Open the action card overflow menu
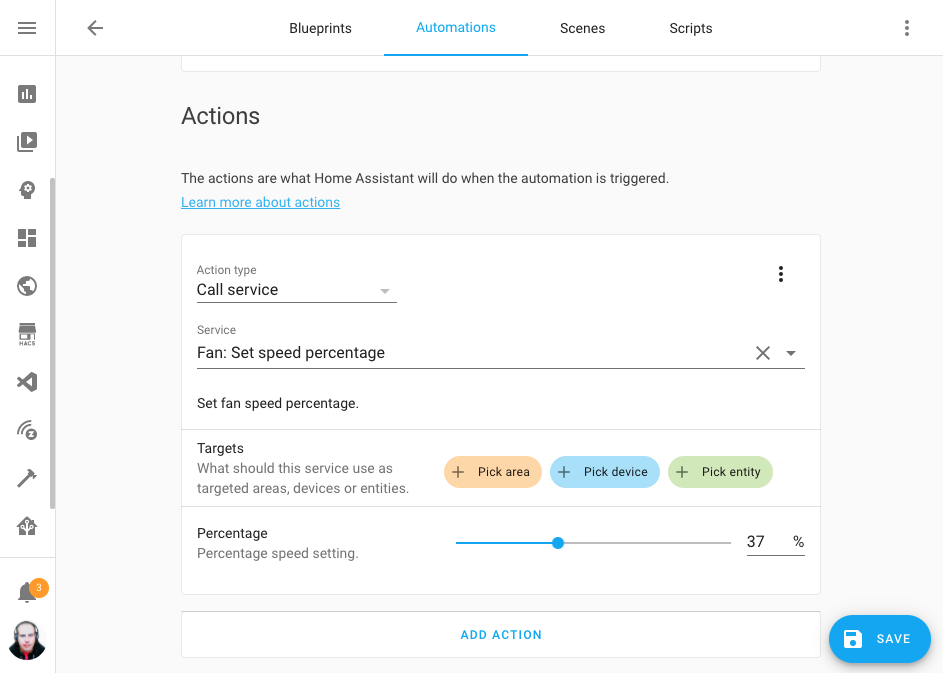943x673 pixels. pyautogui.click(x=781, y=273)
